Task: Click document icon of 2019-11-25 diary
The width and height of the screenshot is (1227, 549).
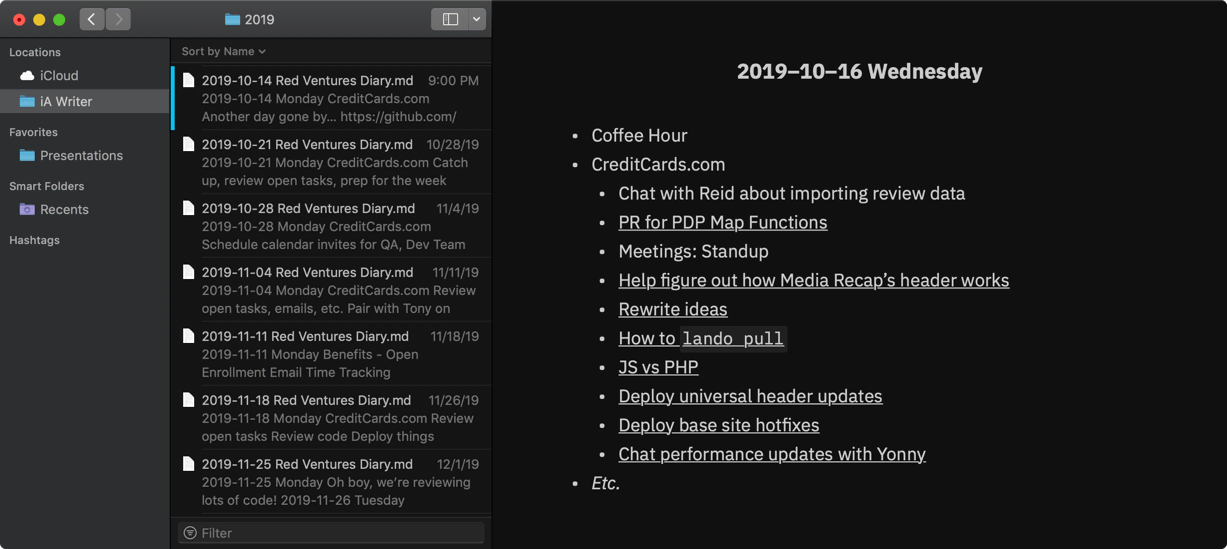Action: pos(188,464)
